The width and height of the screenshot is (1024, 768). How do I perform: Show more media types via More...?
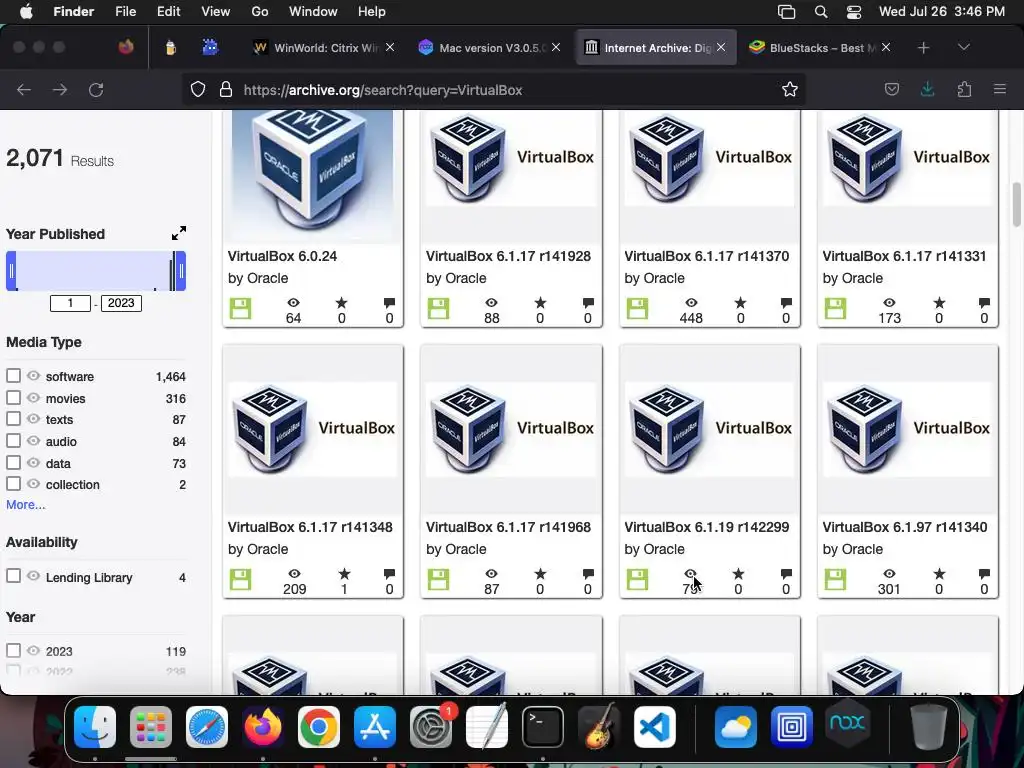(x=25, y=505)
